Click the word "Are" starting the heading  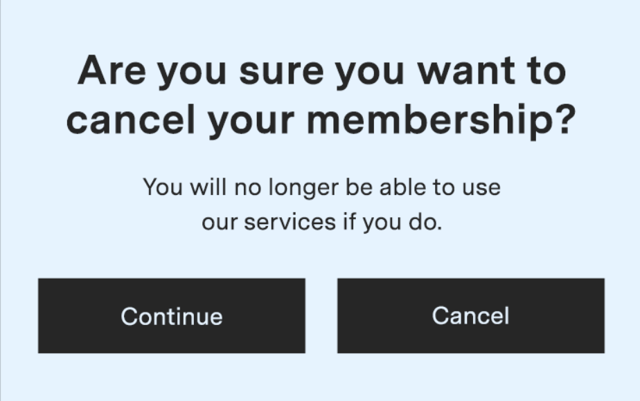[x=109, y=73]
